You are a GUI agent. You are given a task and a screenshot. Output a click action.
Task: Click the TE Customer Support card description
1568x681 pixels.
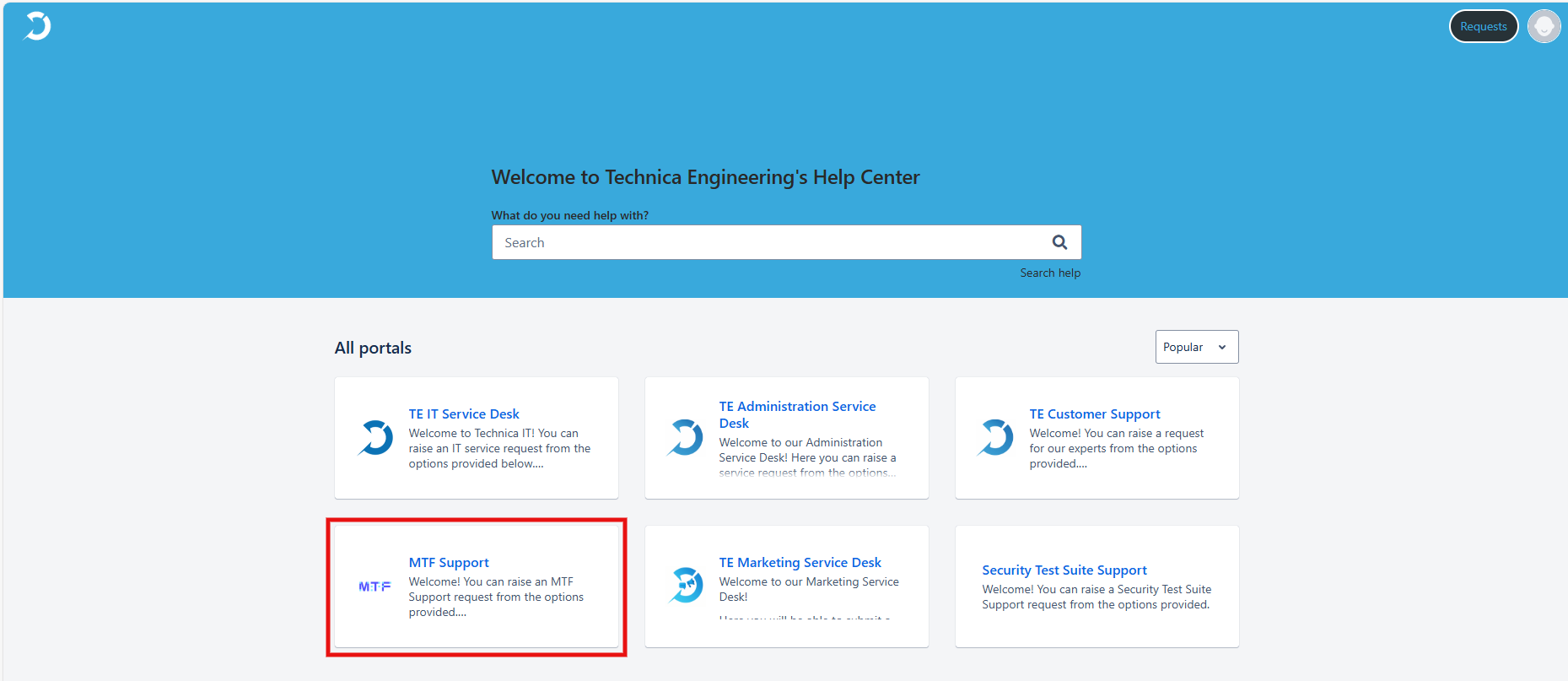click(x=1115, y=448)
